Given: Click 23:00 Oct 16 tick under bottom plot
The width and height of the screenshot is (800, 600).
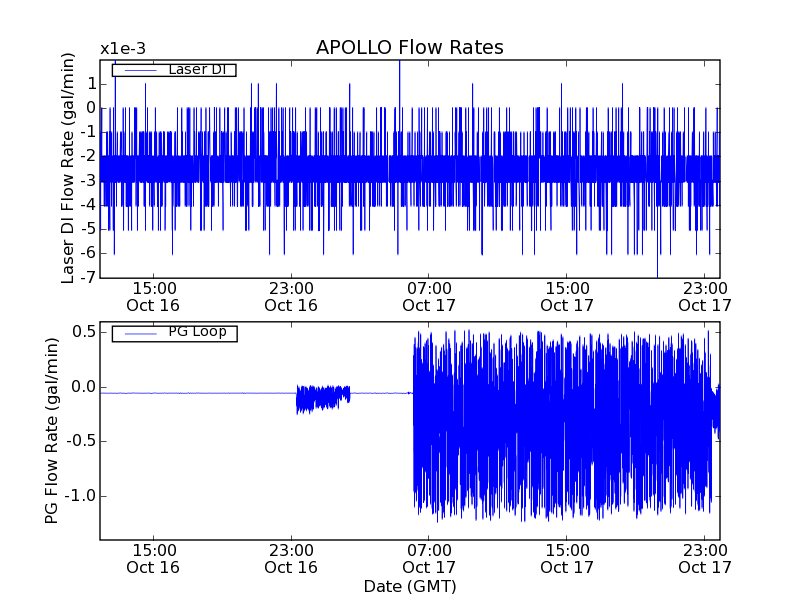Looking at the screenshot, I should [290, 558].
